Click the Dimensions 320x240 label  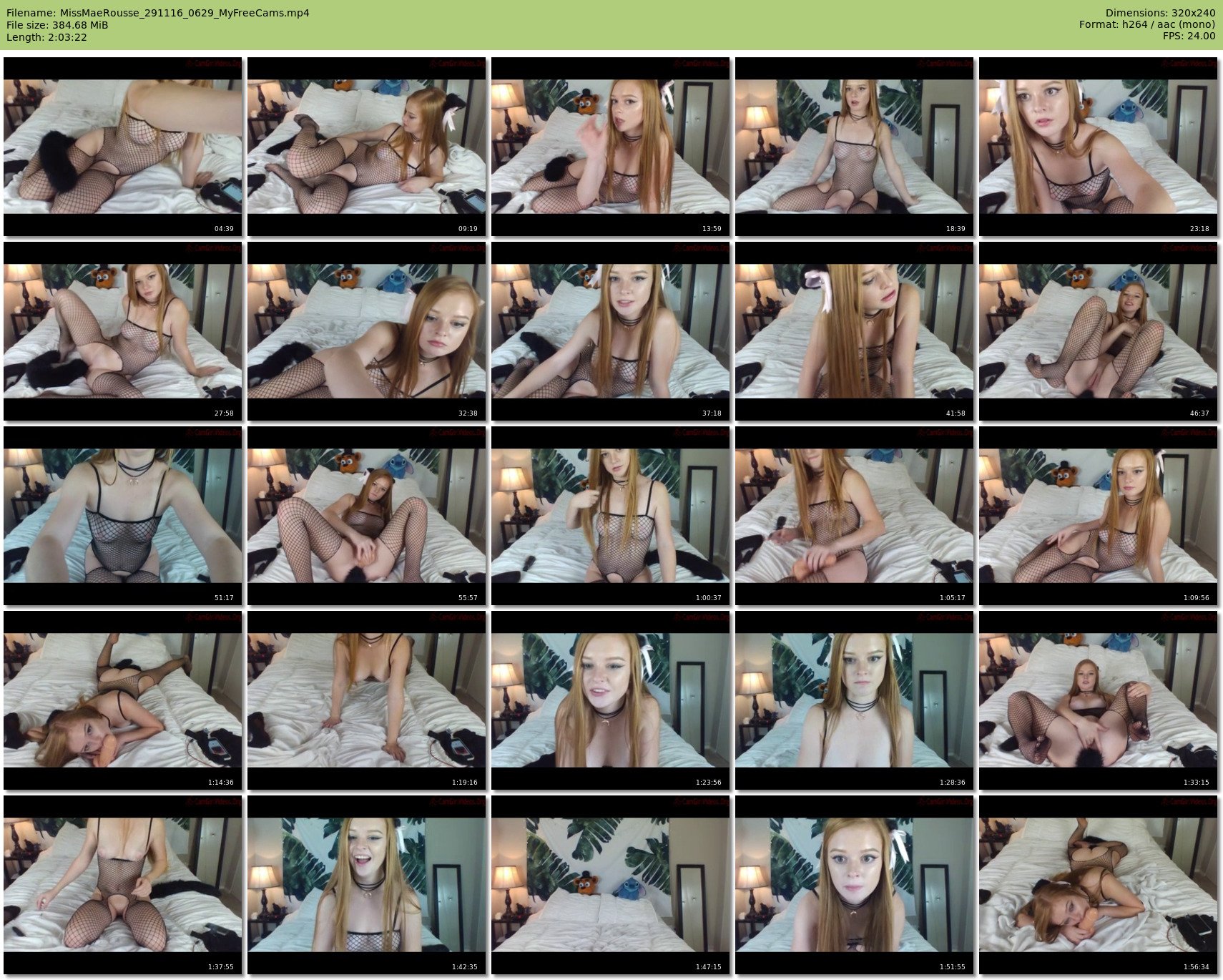click(x=1160, y=13)
